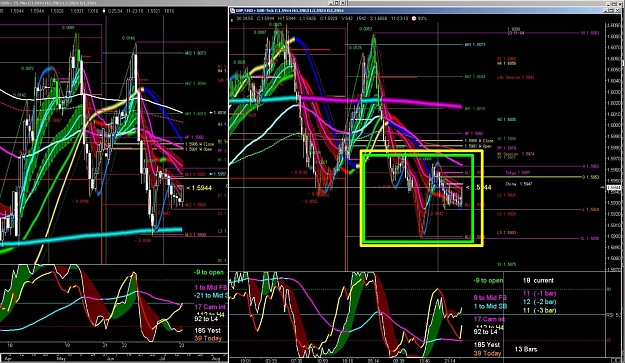Click '185 Yest' in the right chart
The image size is (625, 363).
(x=487, y=345)
